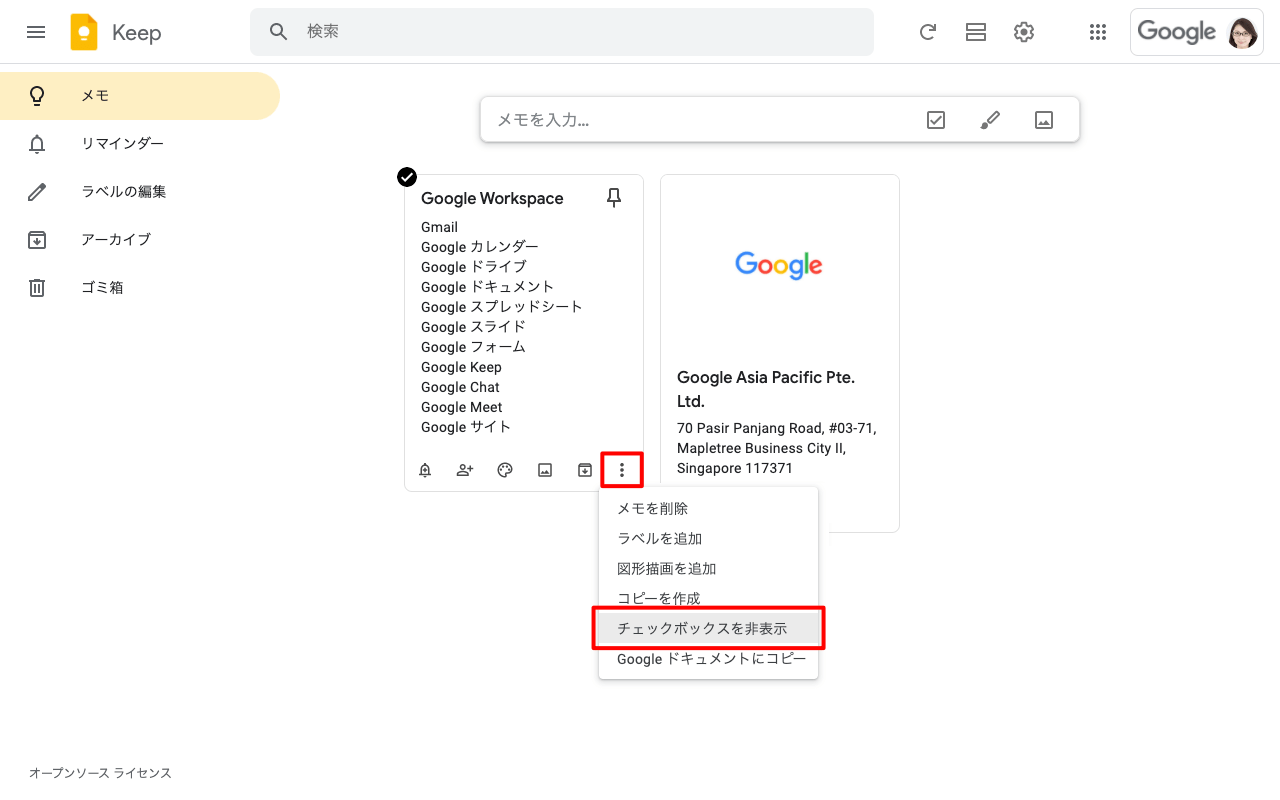Click the Google スライド line
1280x800 pixels.
point(473,327)
